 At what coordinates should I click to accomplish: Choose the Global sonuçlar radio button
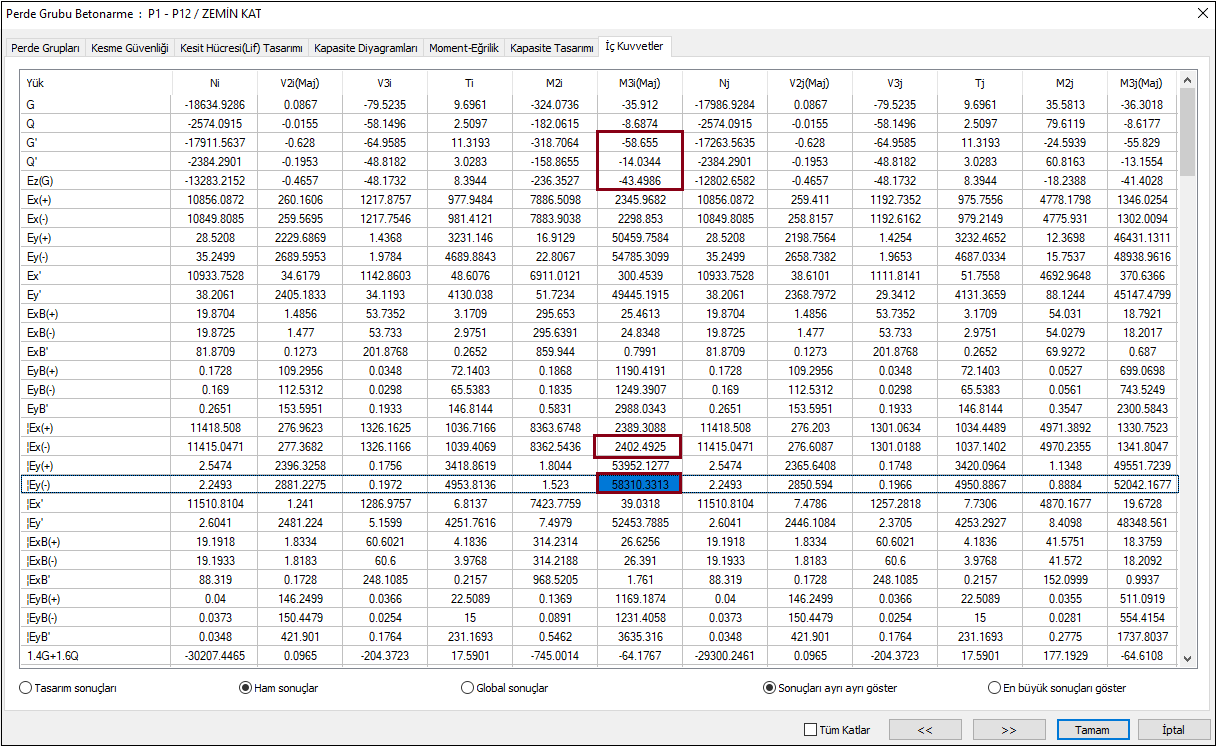(467, 688)
